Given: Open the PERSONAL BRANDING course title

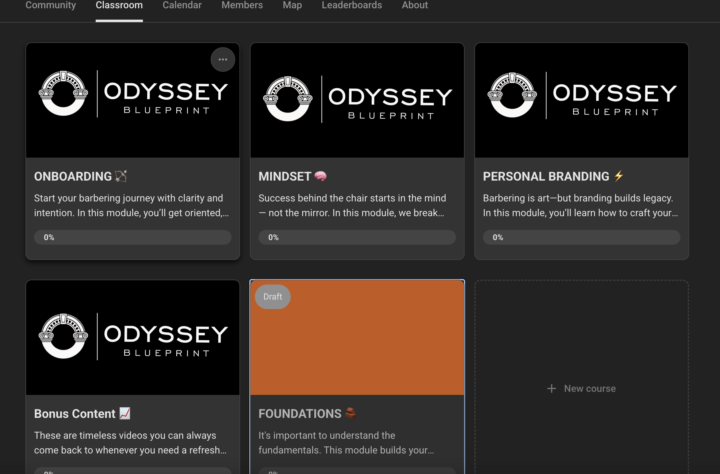Looking at the screenshot, I should [x=546, y=176].
